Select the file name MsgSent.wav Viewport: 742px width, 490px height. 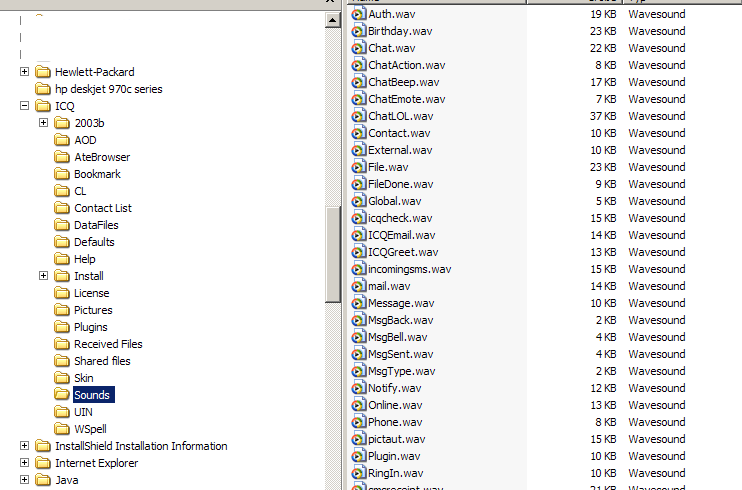point(401,355)
